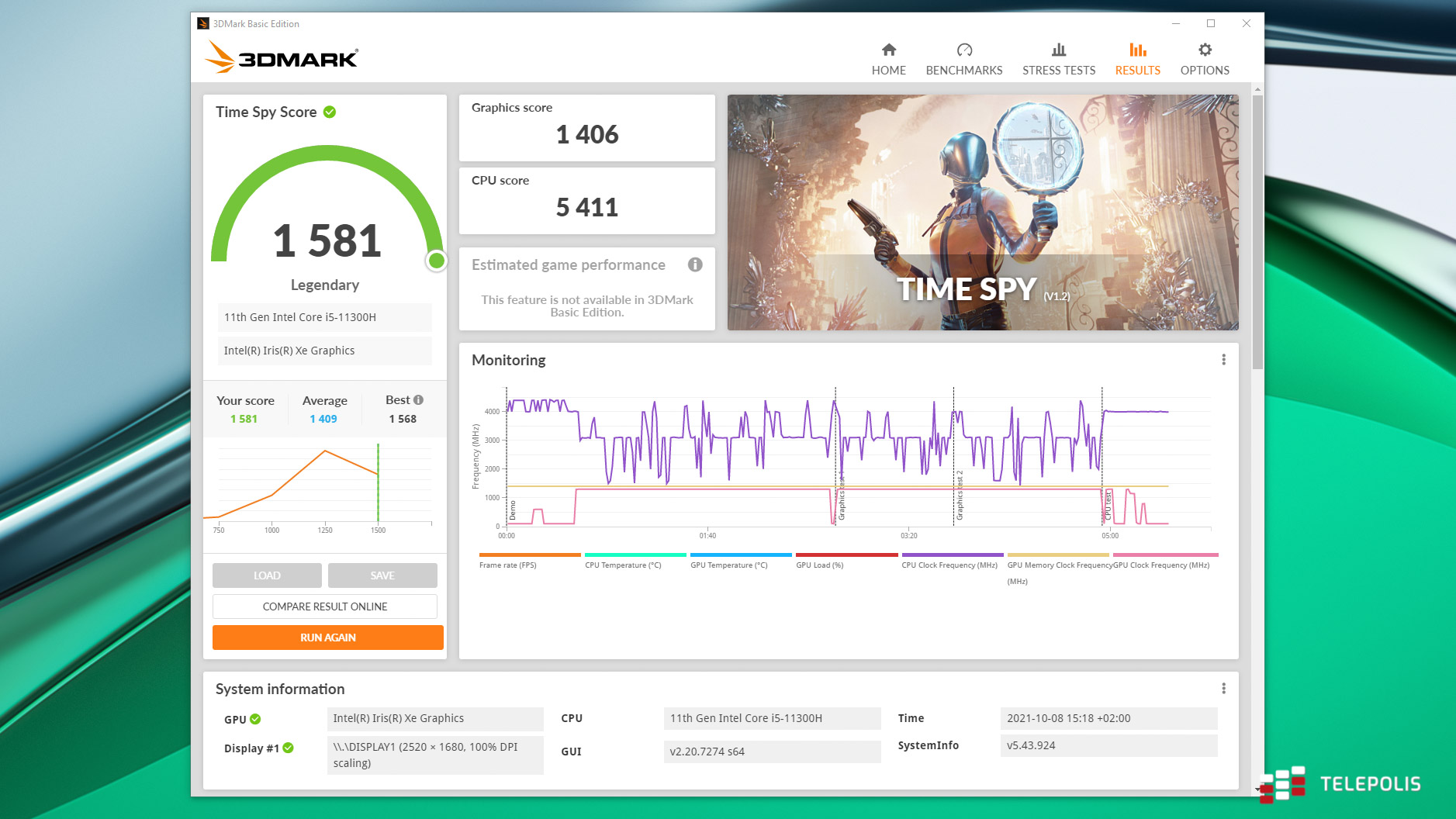
Task: Click the green check next to Display #1
Action: 289,748
